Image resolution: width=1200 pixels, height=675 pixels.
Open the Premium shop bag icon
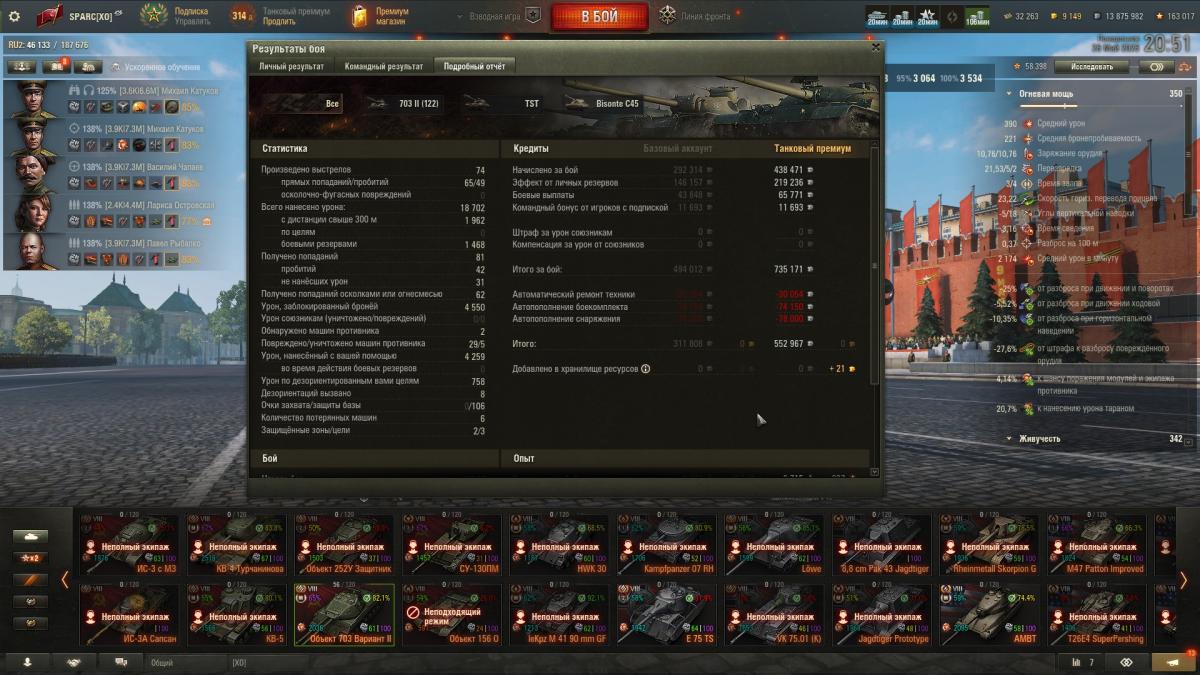click(360, 16)
